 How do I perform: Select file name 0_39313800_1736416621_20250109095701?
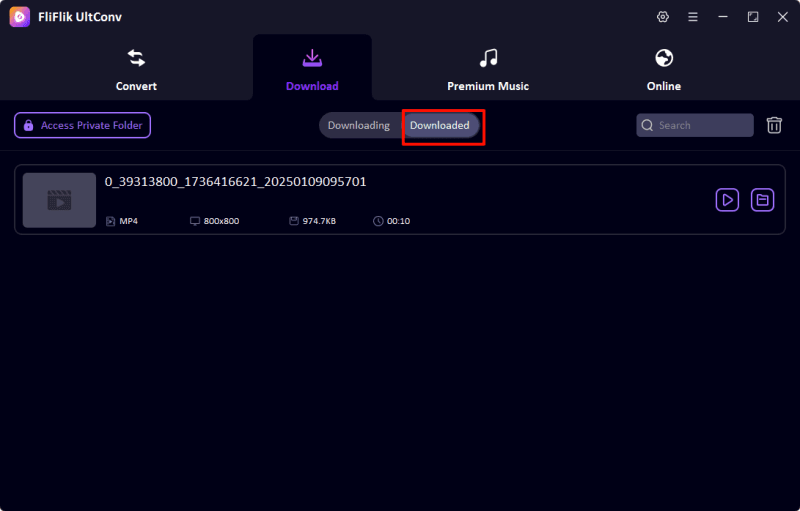tap(235, 181)
